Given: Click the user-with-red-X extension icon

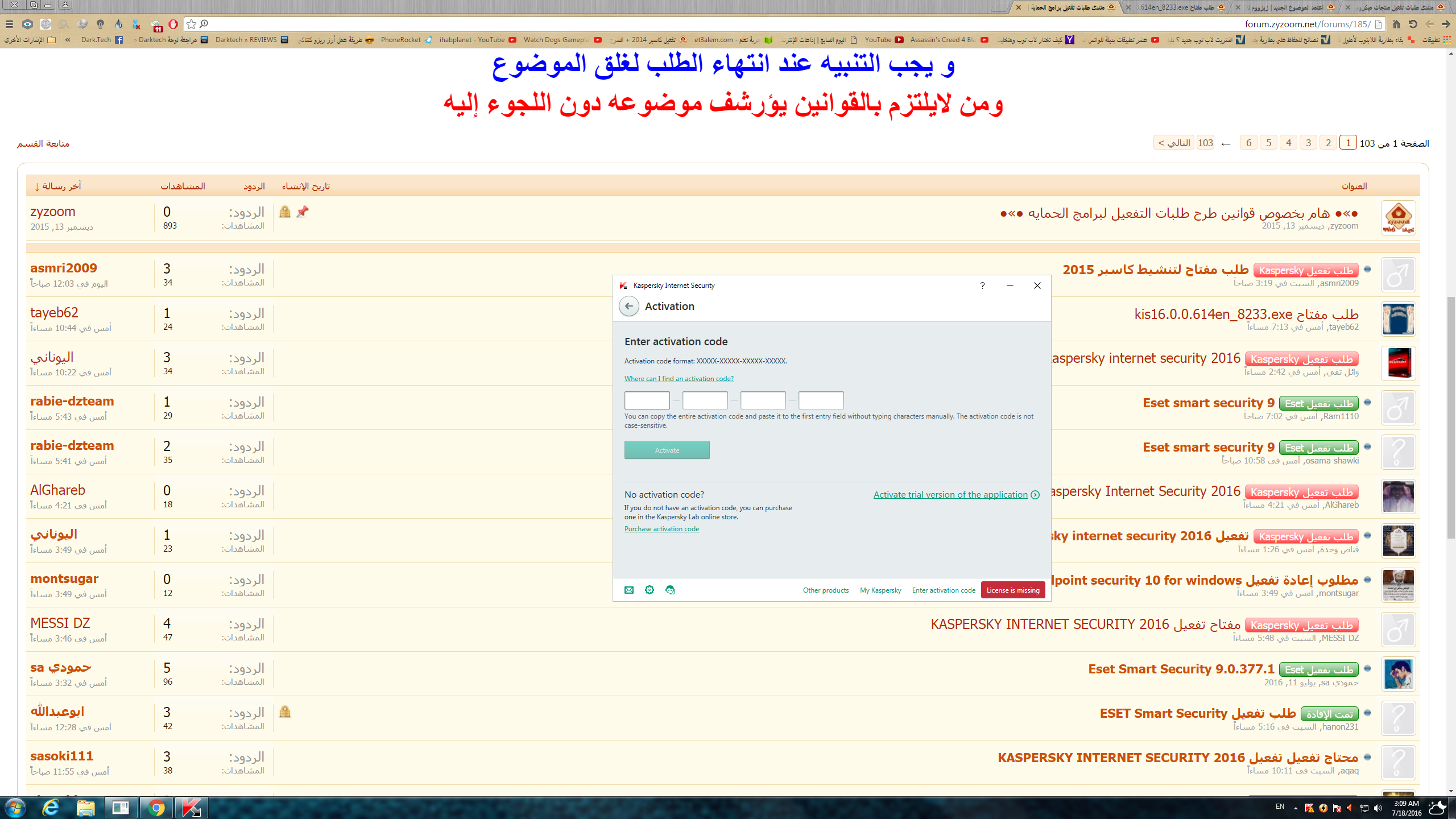Looking at the screenshot, I should pos(136,24).
